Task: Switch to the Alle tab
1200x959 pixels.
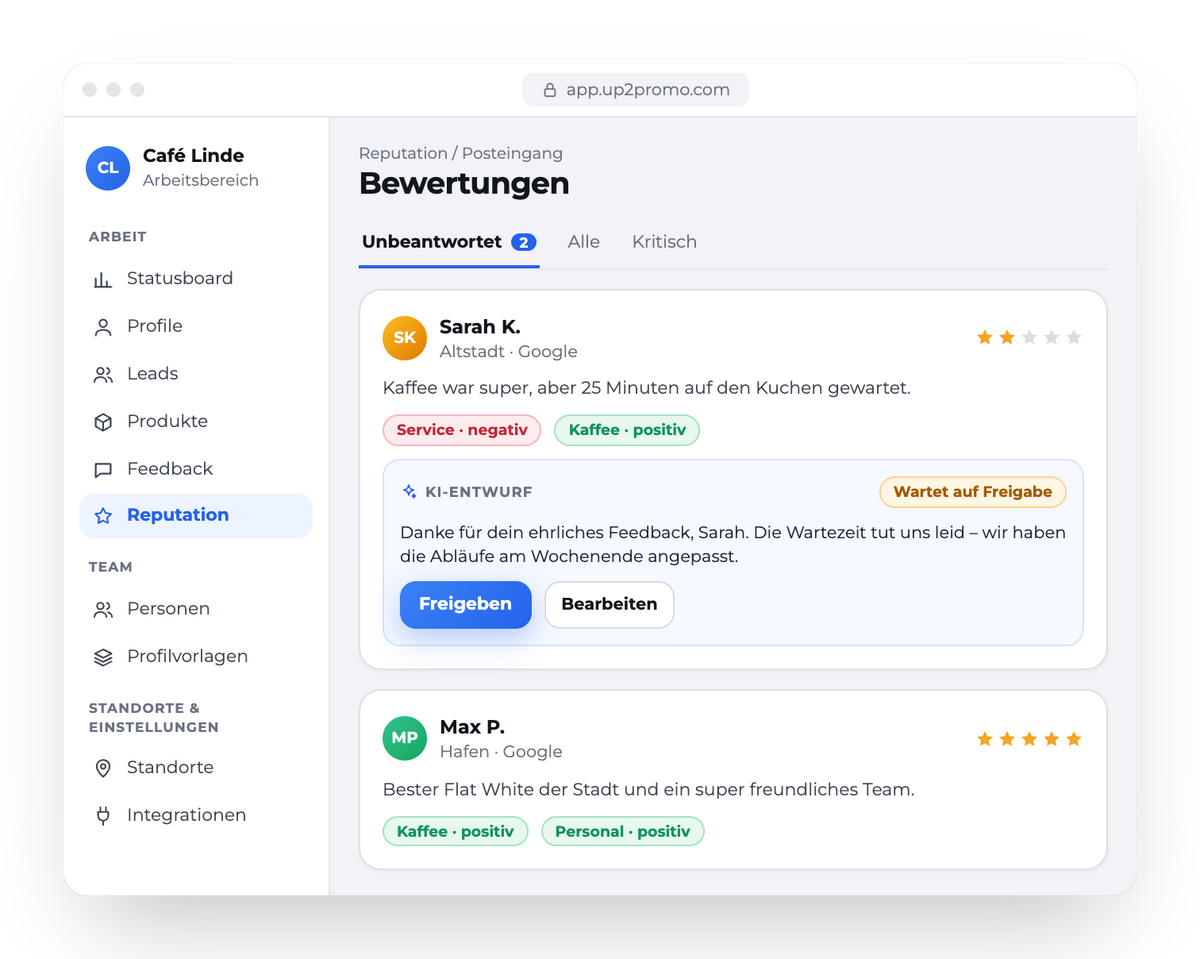Action: pos(584,242)
